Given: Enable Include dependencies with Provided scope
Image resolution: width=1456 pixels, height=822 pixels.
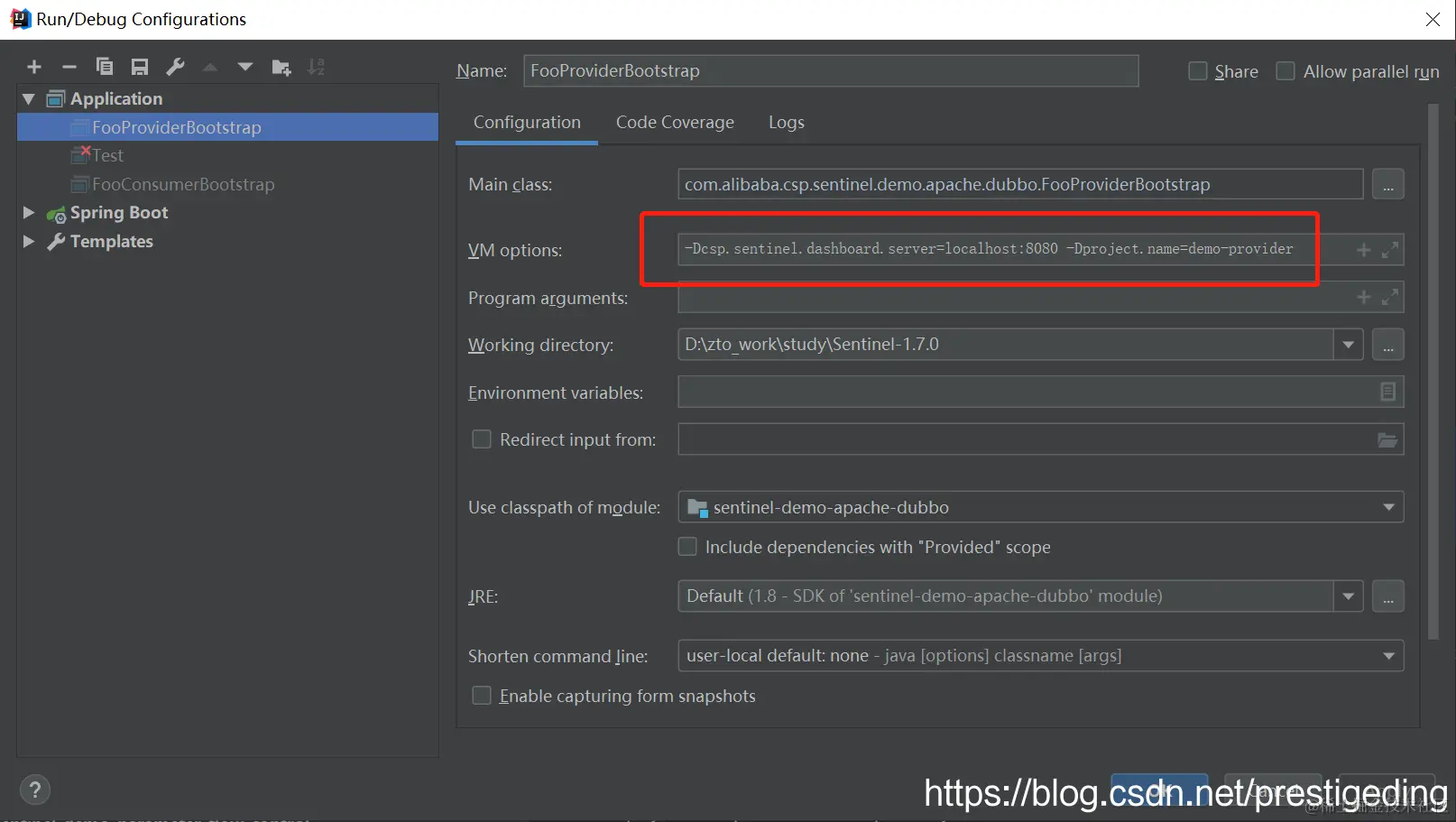Looking at the screenshot, I should click(x=687, y=547).
